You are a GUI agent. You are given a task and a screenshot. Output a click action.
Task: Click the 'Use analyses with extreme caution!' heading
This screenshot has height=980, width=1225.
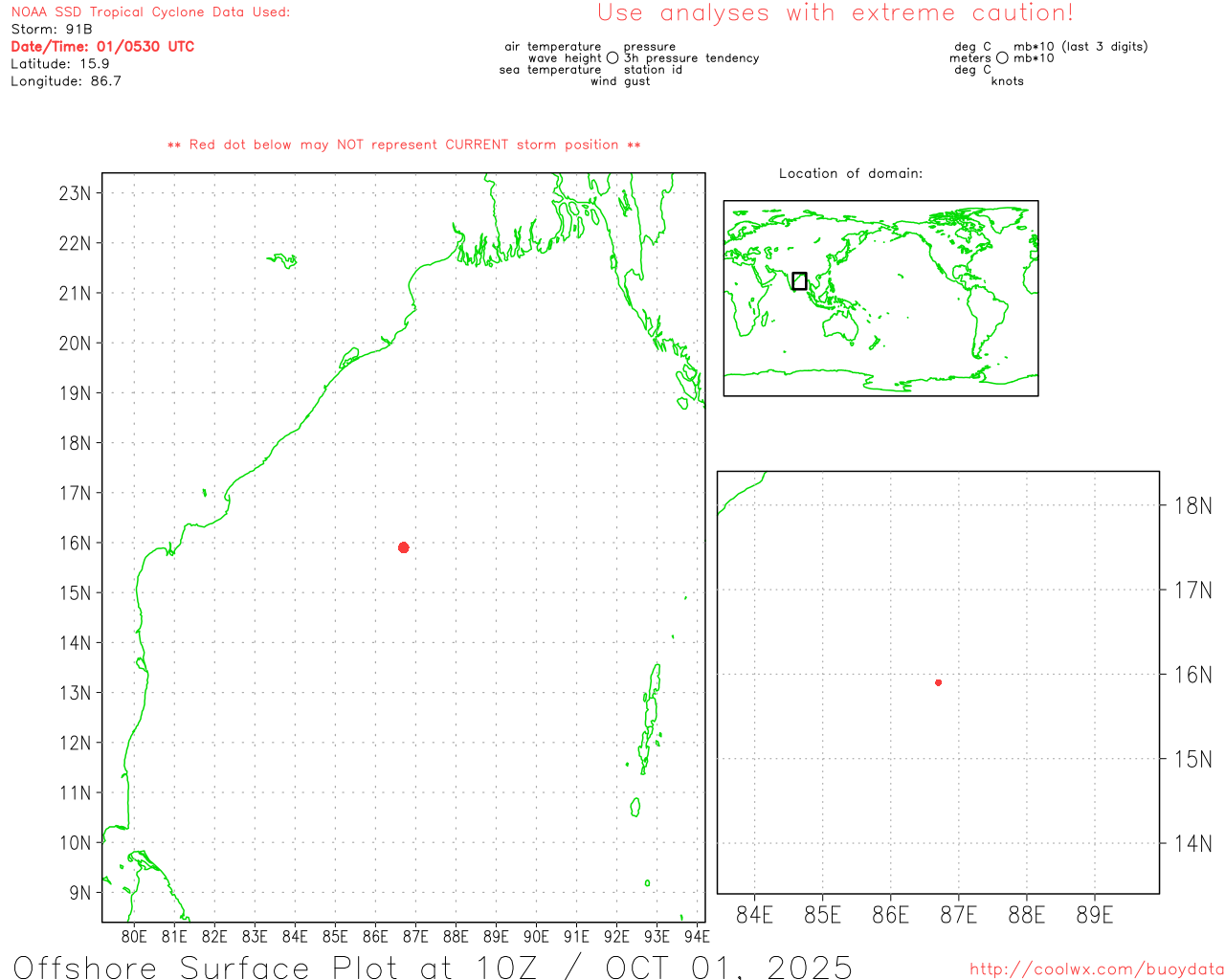835,13
